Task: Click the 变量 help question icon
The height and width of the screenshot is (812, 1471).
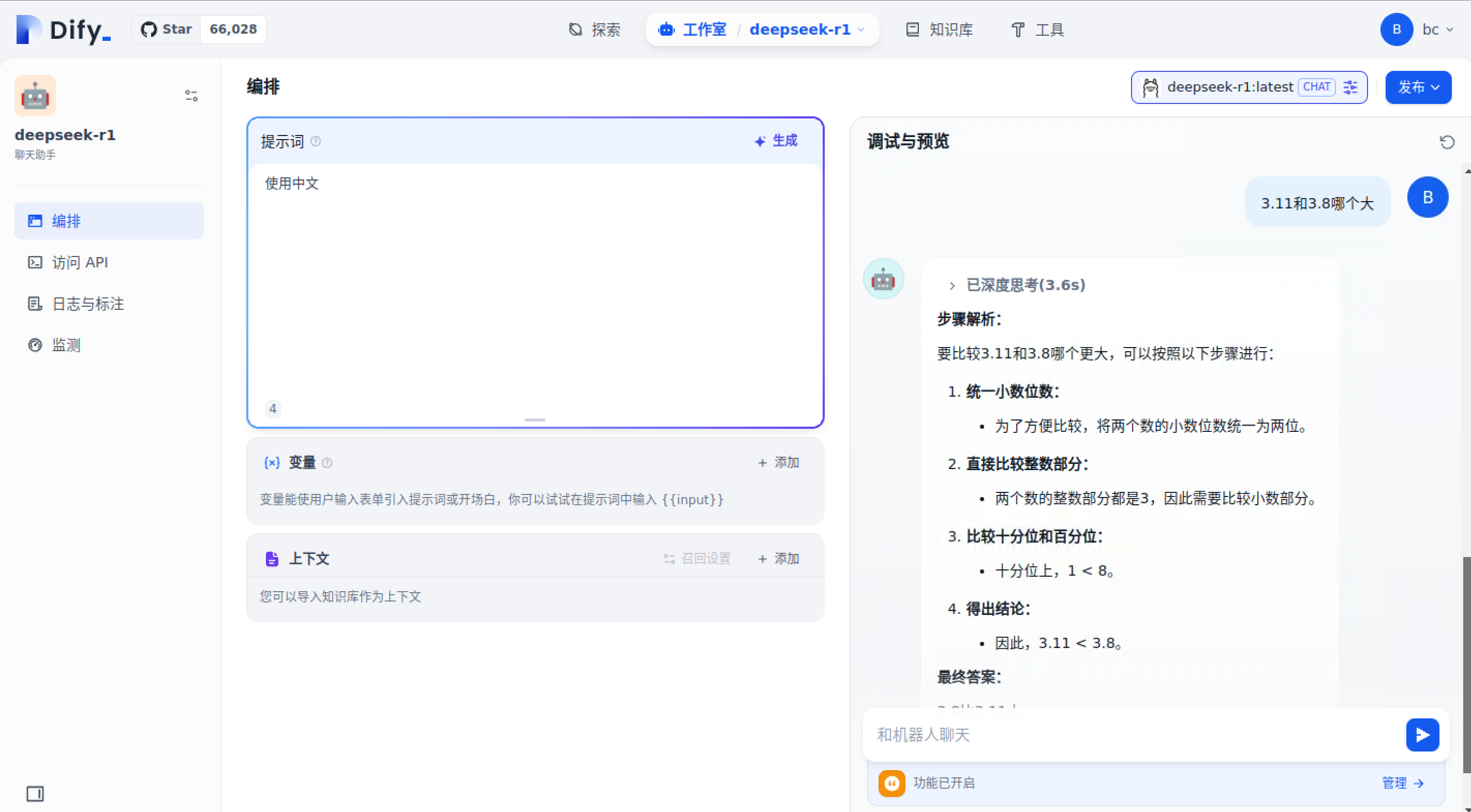Action: click(326, 463)
